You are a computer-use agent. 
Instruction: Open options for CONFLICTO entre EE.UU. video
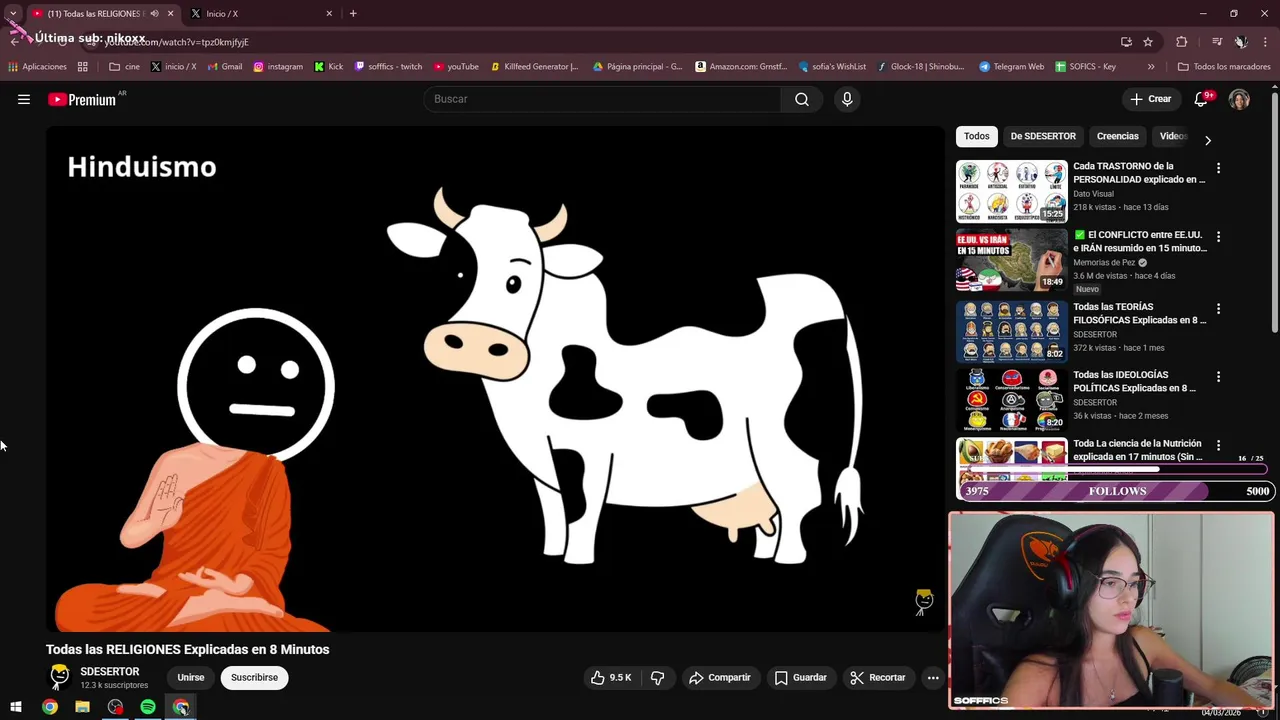1218,237
